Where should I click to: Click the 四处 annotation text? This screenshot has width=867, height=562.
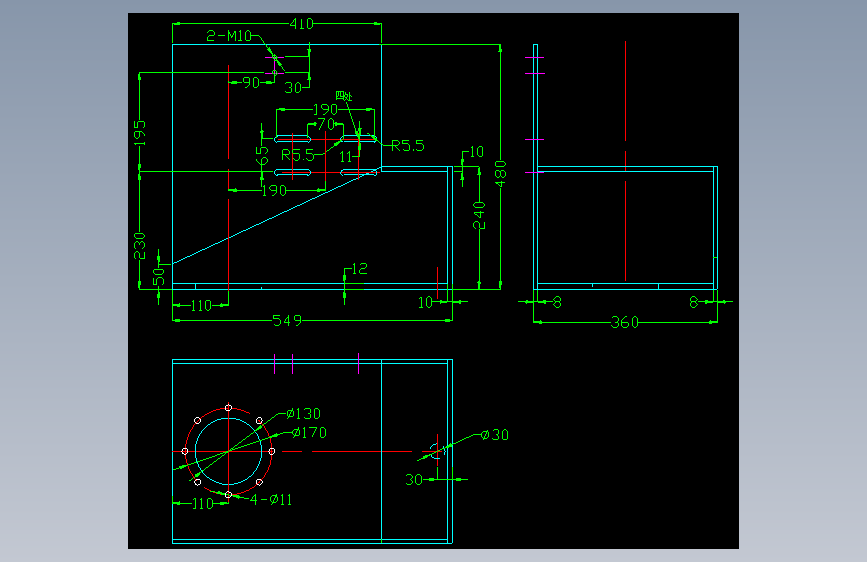(x=344, y=96)
